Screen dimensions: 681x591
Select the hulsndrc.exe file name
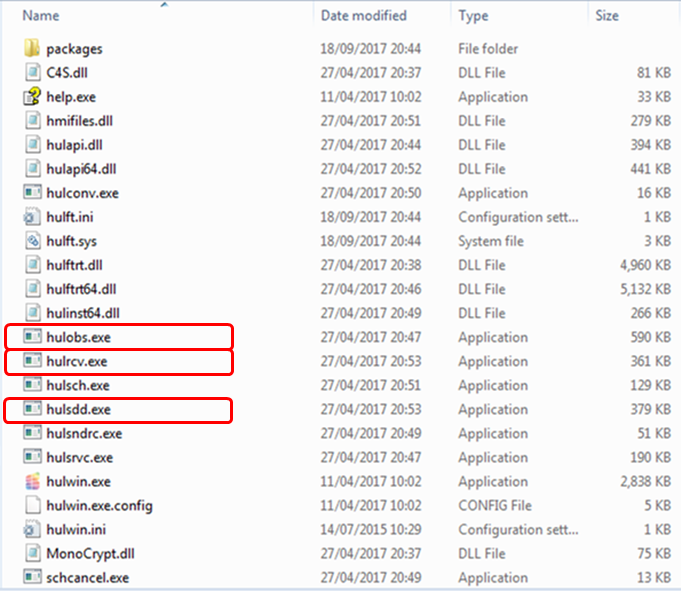coord(84,433)
